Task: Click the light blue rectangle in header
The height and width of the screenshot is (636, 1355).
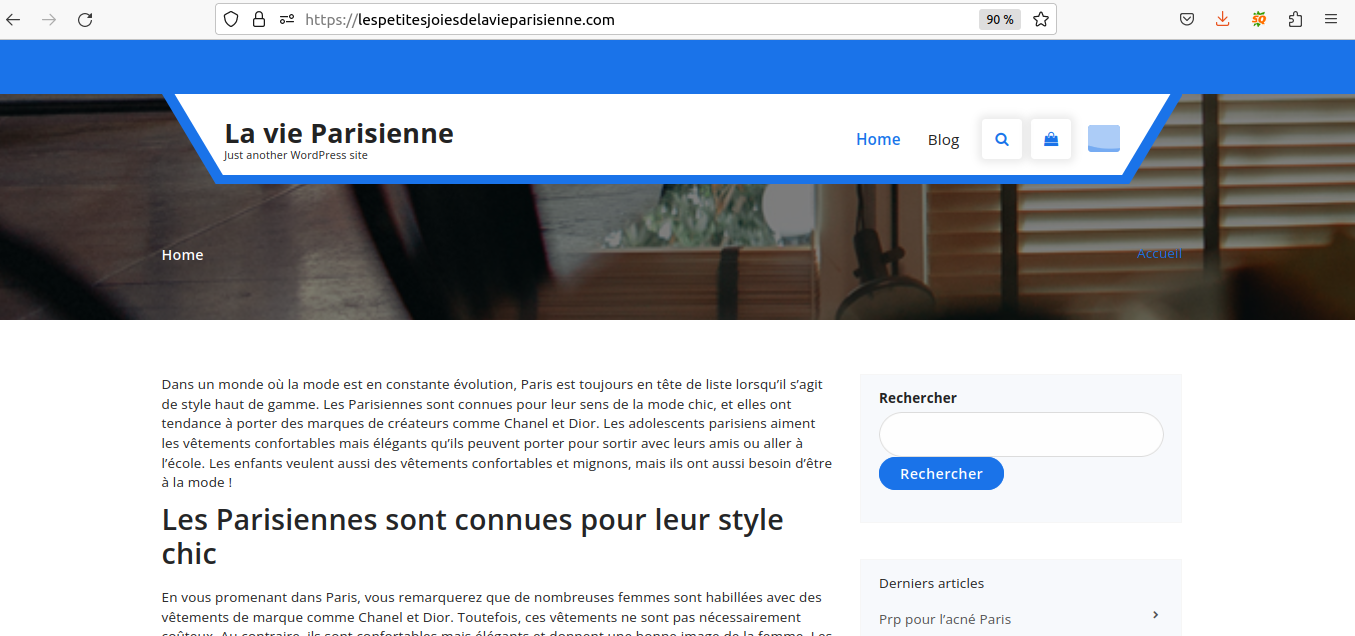Action: click(1104, 139)
